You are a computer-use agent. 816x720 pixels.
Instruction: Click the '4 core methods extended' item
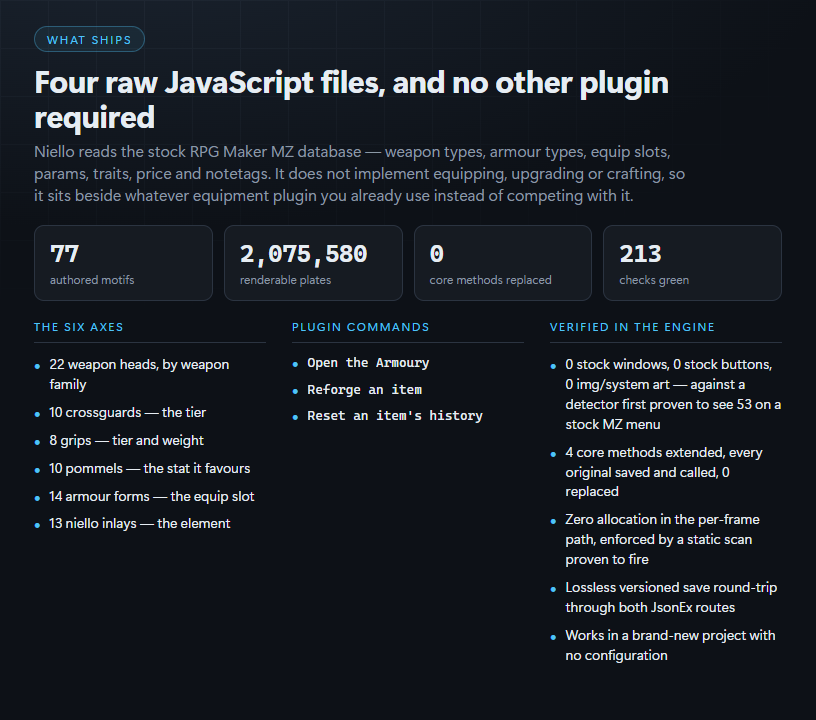(664, 472)
